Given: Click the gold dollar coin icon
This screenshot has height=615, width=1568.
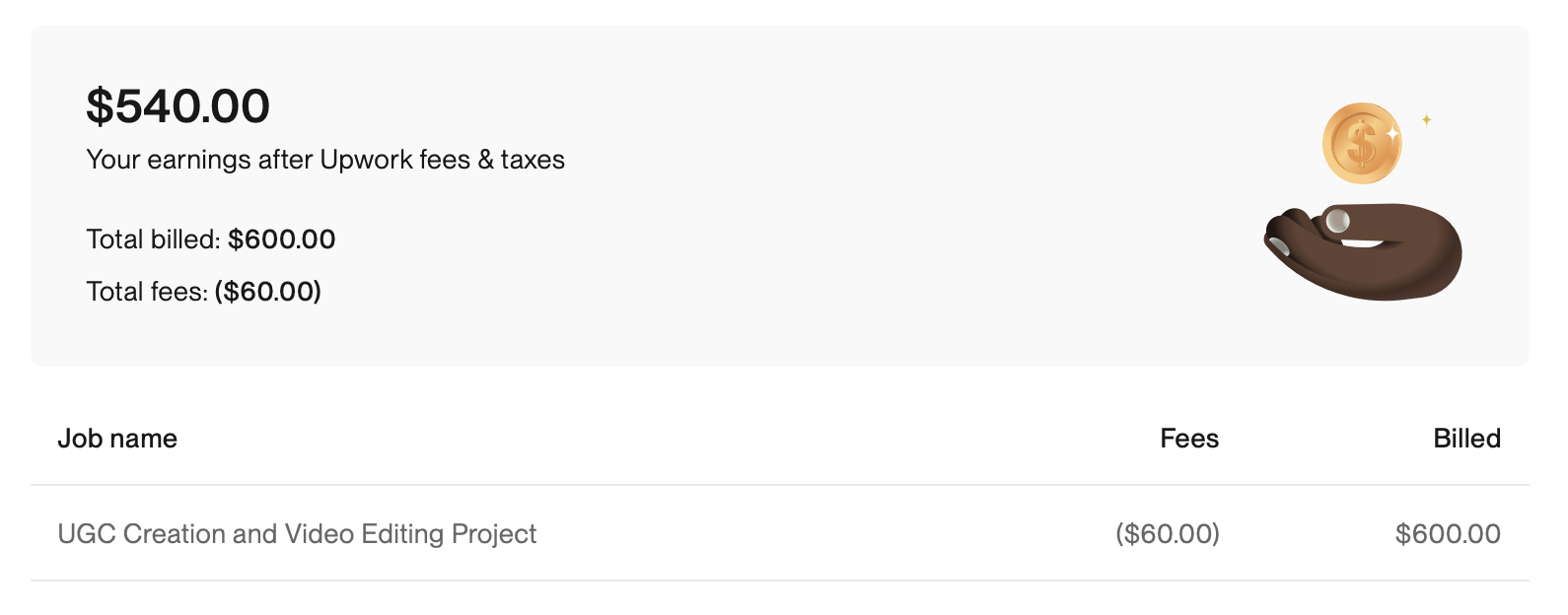Looking at the screenshot, I should tap(1361, 144).
